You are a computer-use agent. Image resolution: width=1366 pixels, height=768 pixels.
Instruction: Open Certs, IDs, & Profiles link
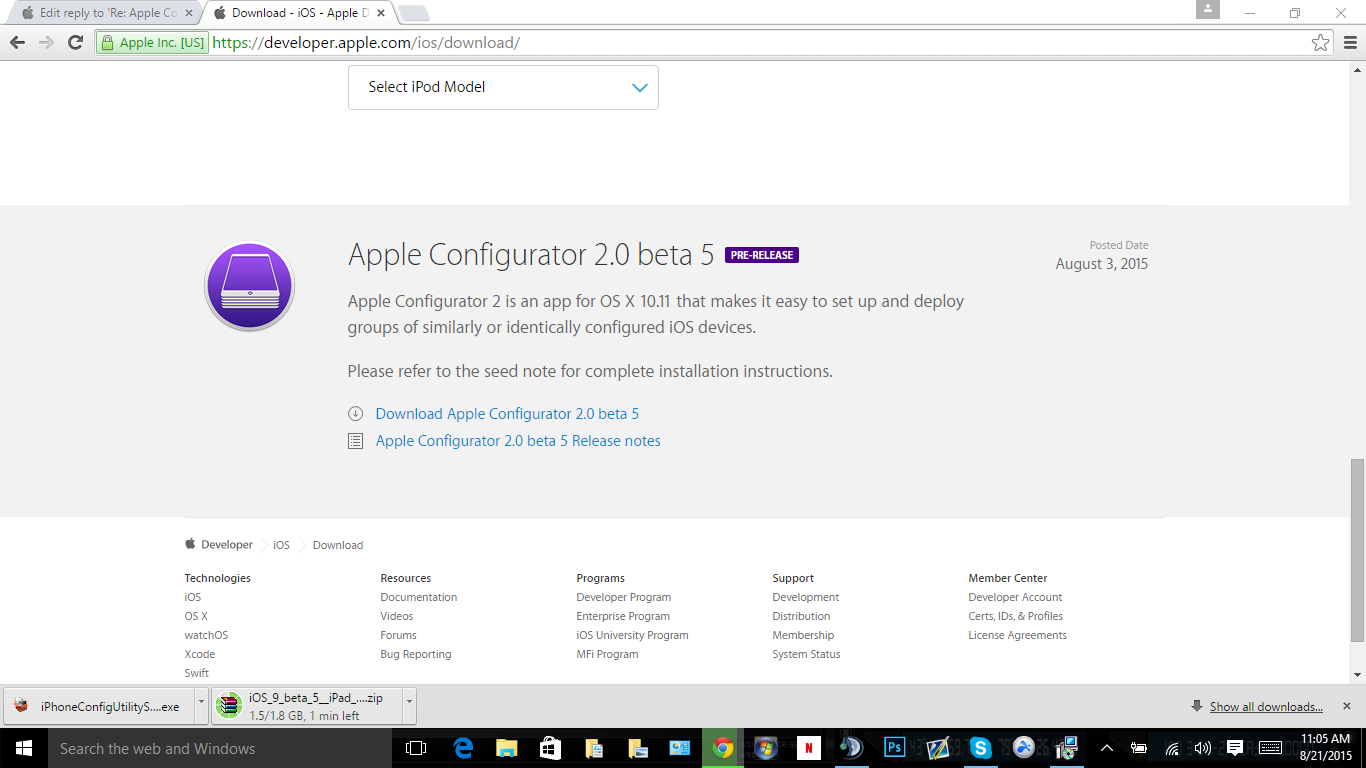[x=1015, y=616]
